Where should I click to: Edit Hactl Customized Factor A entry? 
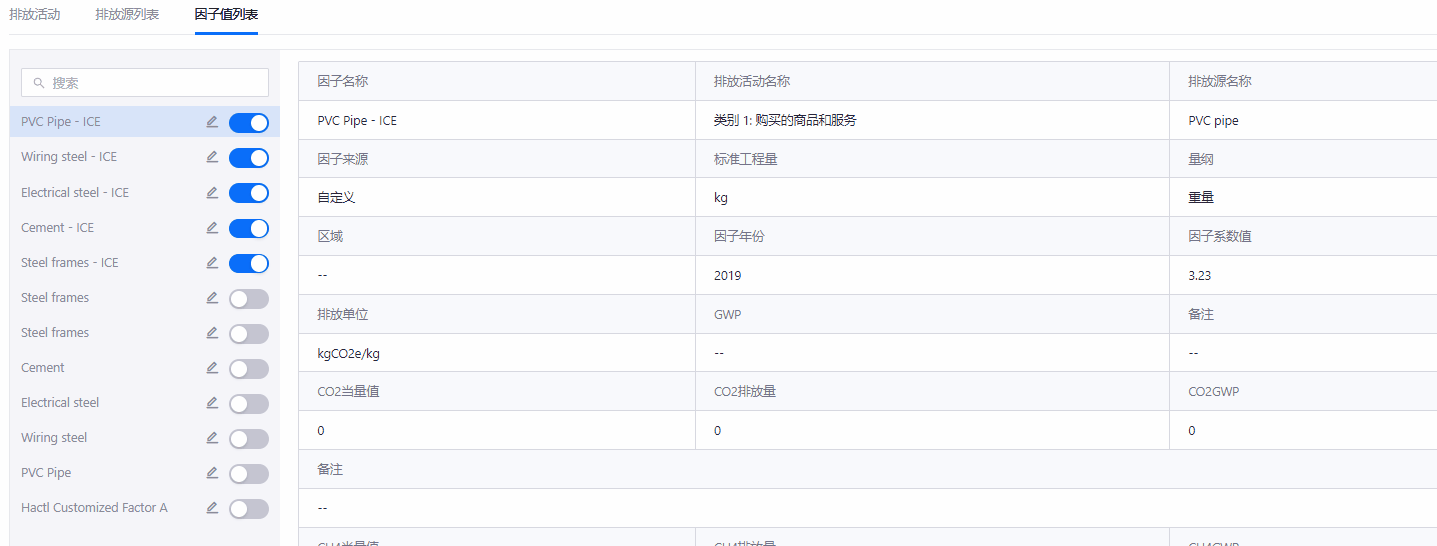coord(212,507)
